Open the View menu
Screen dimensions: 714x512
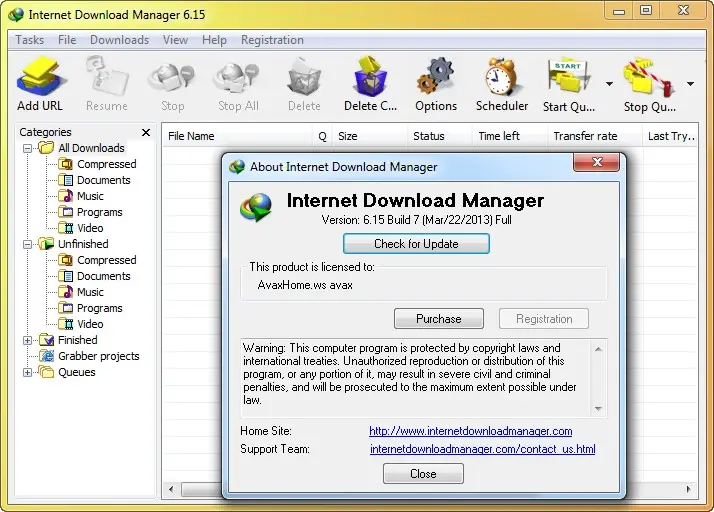point(175,40)
